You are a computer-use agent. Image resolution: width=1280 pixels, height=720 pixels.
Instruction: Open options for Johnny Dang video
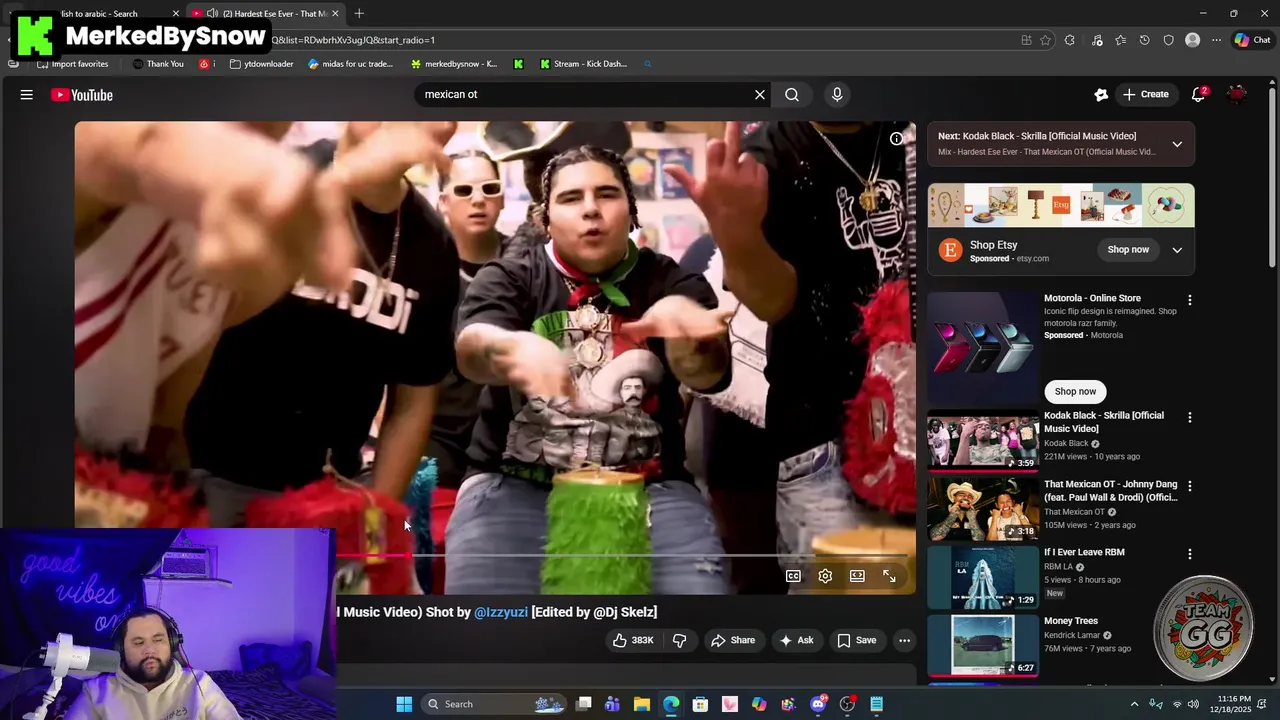1189,486
